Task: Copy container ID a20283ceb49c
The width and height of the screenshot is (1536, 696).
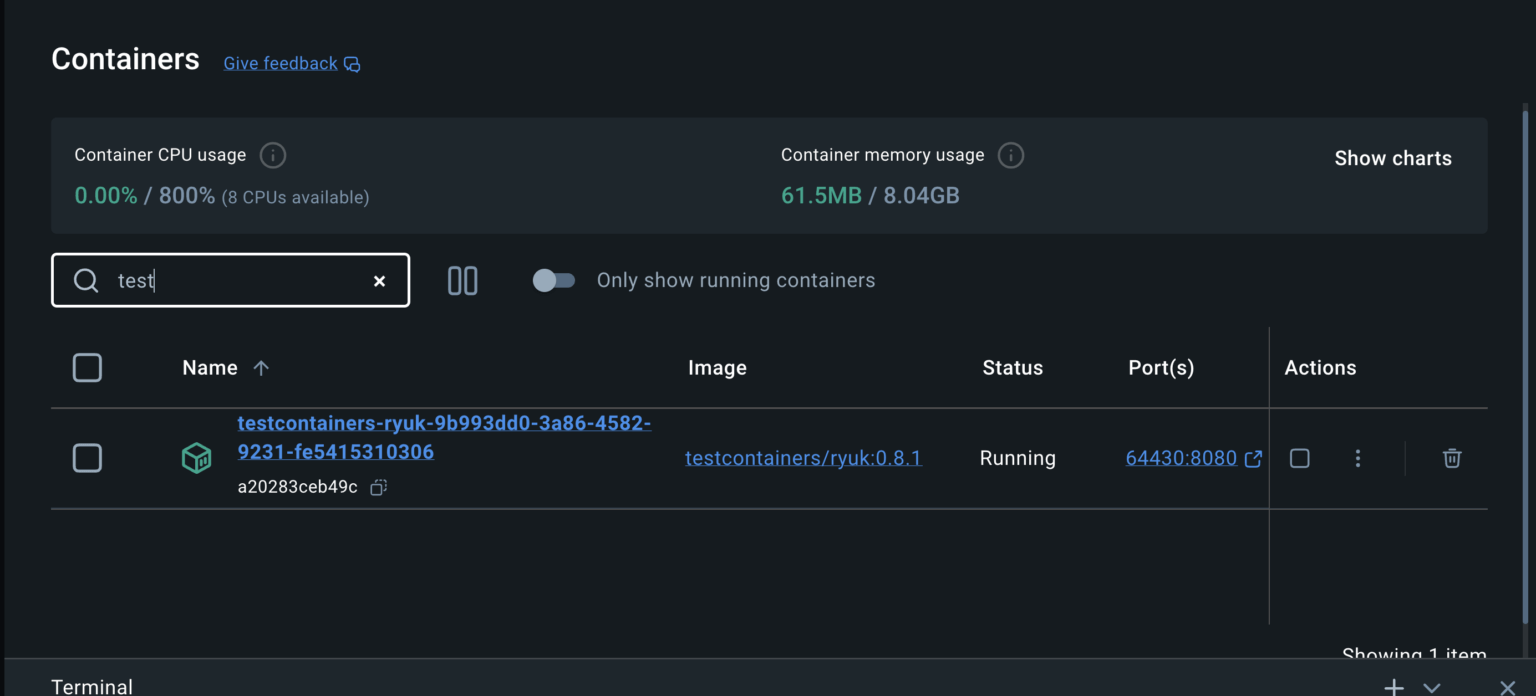Action: (x=379, y=488)
